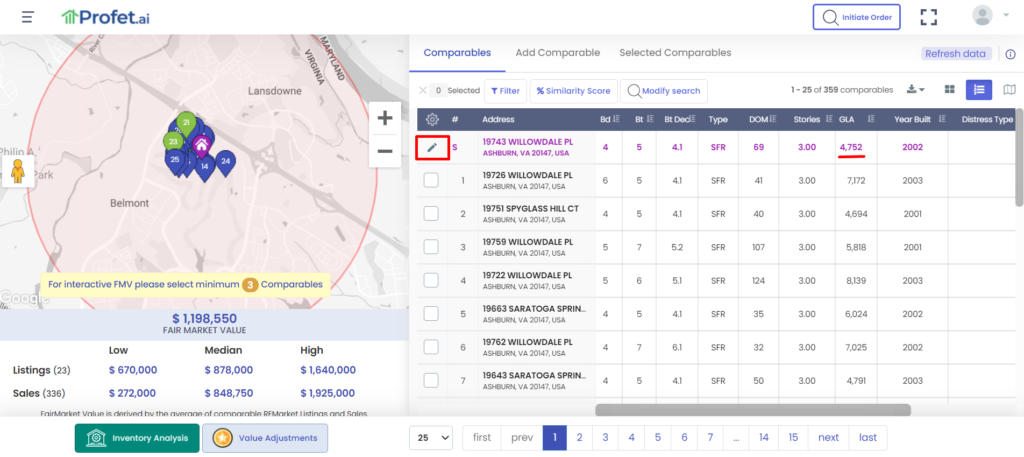The height and width of the screenshot is (457, 1024).
Task: Check the box for 19751 Spyglass Hill Ct
Action: pyautogui.click(x=431, y=213)
